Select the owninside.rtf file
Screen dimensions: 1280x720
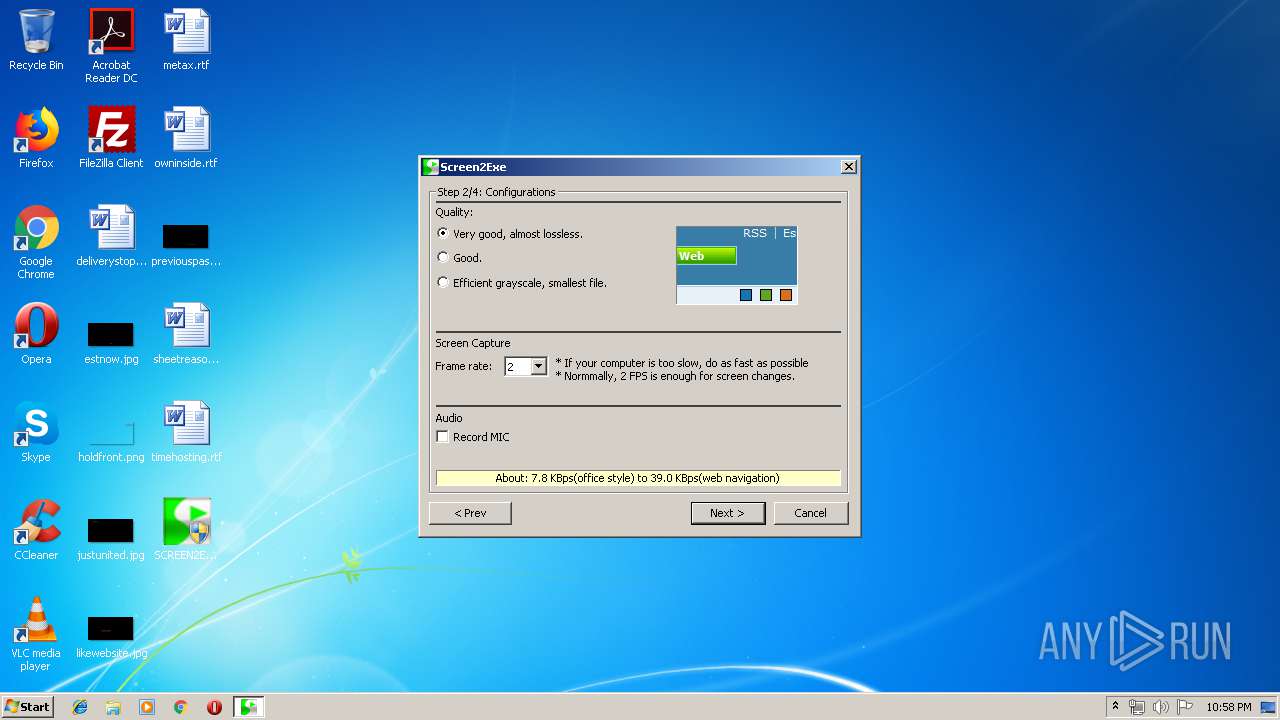tap(186, 138)
